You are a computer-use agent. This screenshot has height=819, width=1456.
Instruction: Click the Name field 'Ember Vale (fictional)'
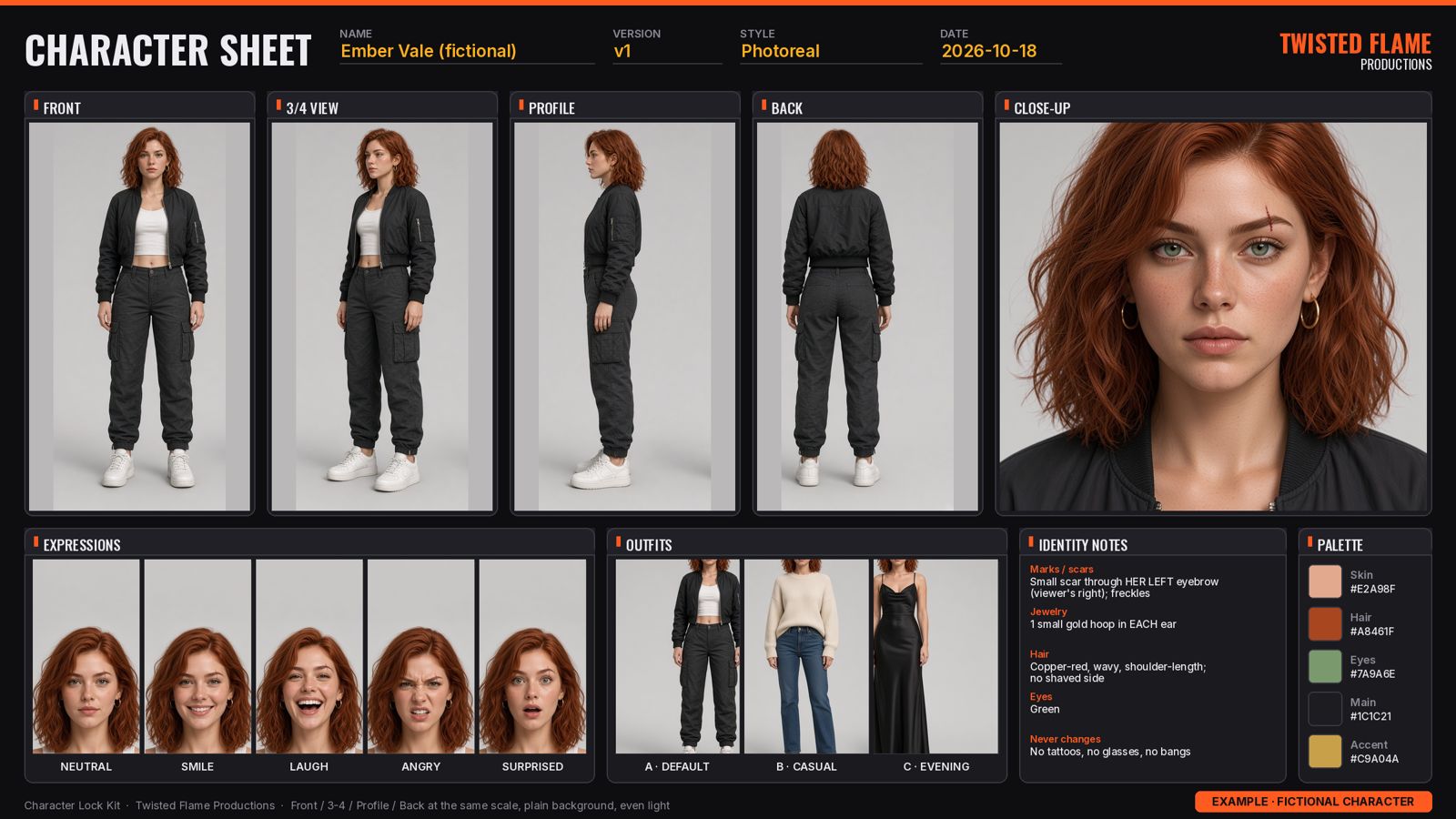tap(466, 51)
